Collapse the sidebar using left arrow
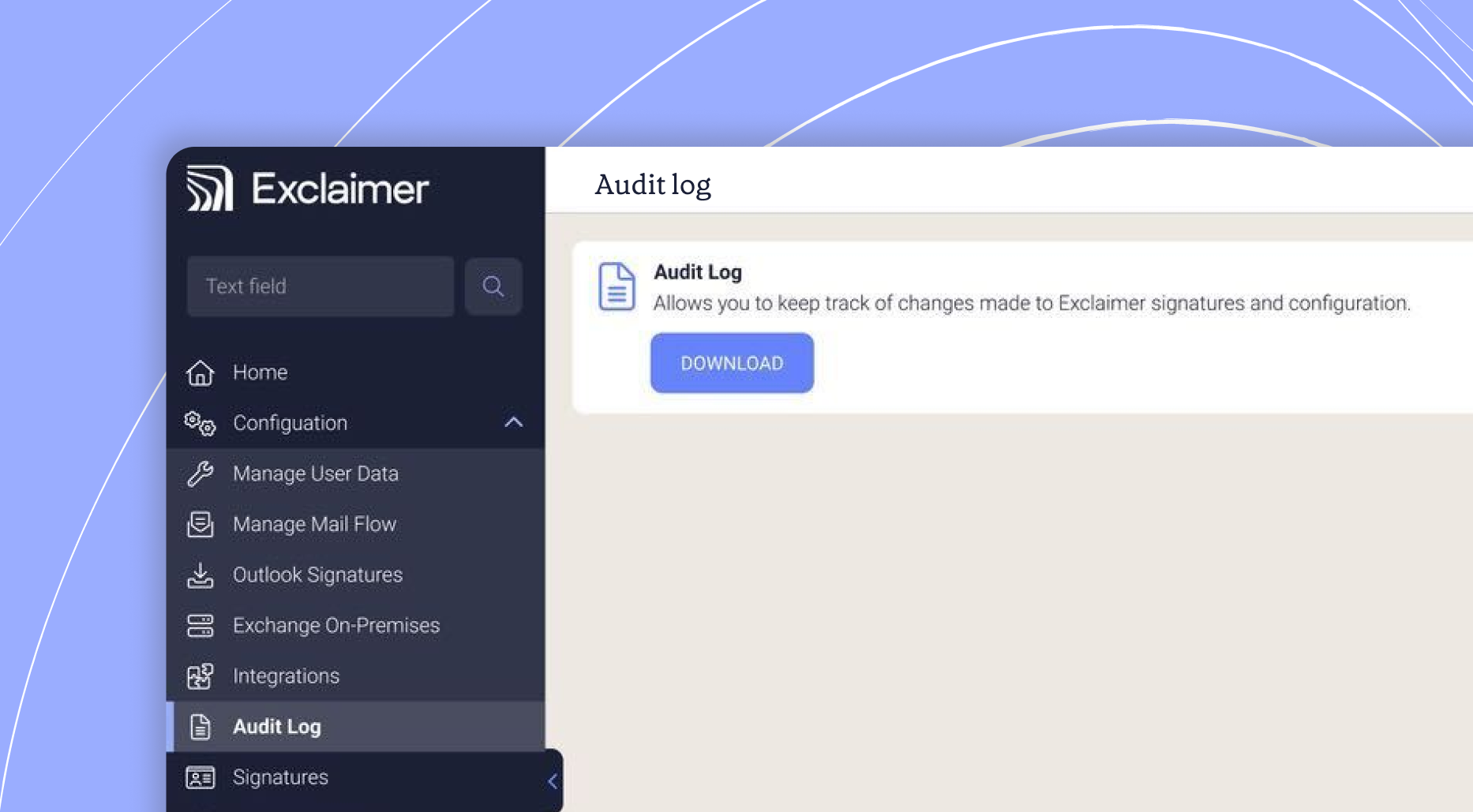Image resolution: width=1473 pixels, height=812 pixels. tap(553, 781)
